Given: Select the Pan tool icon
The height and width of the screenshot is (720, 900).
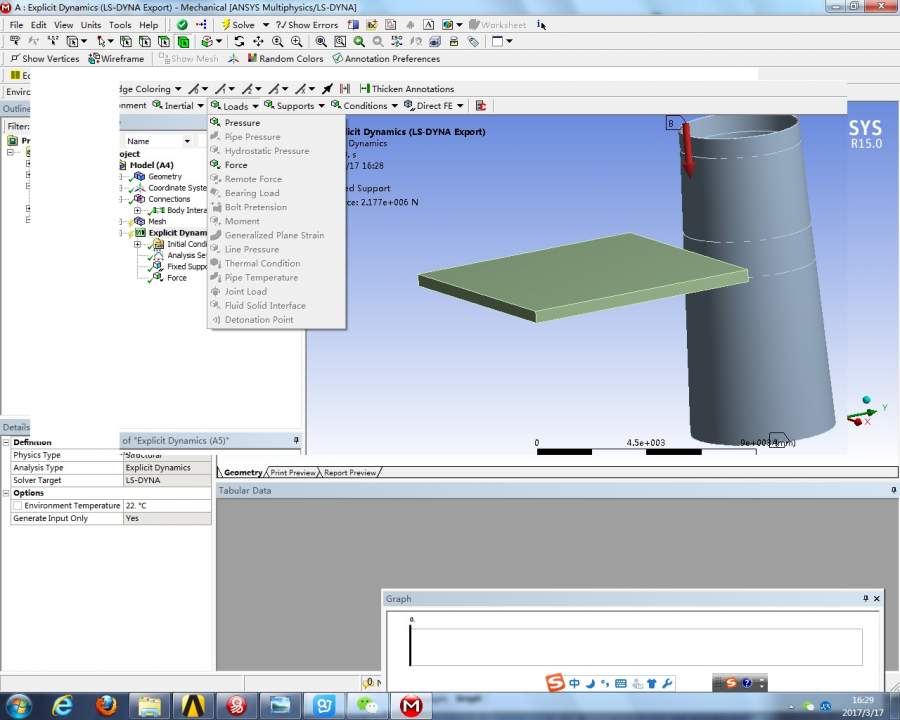Looking at the screenshot, I should (x=258, y=42).
